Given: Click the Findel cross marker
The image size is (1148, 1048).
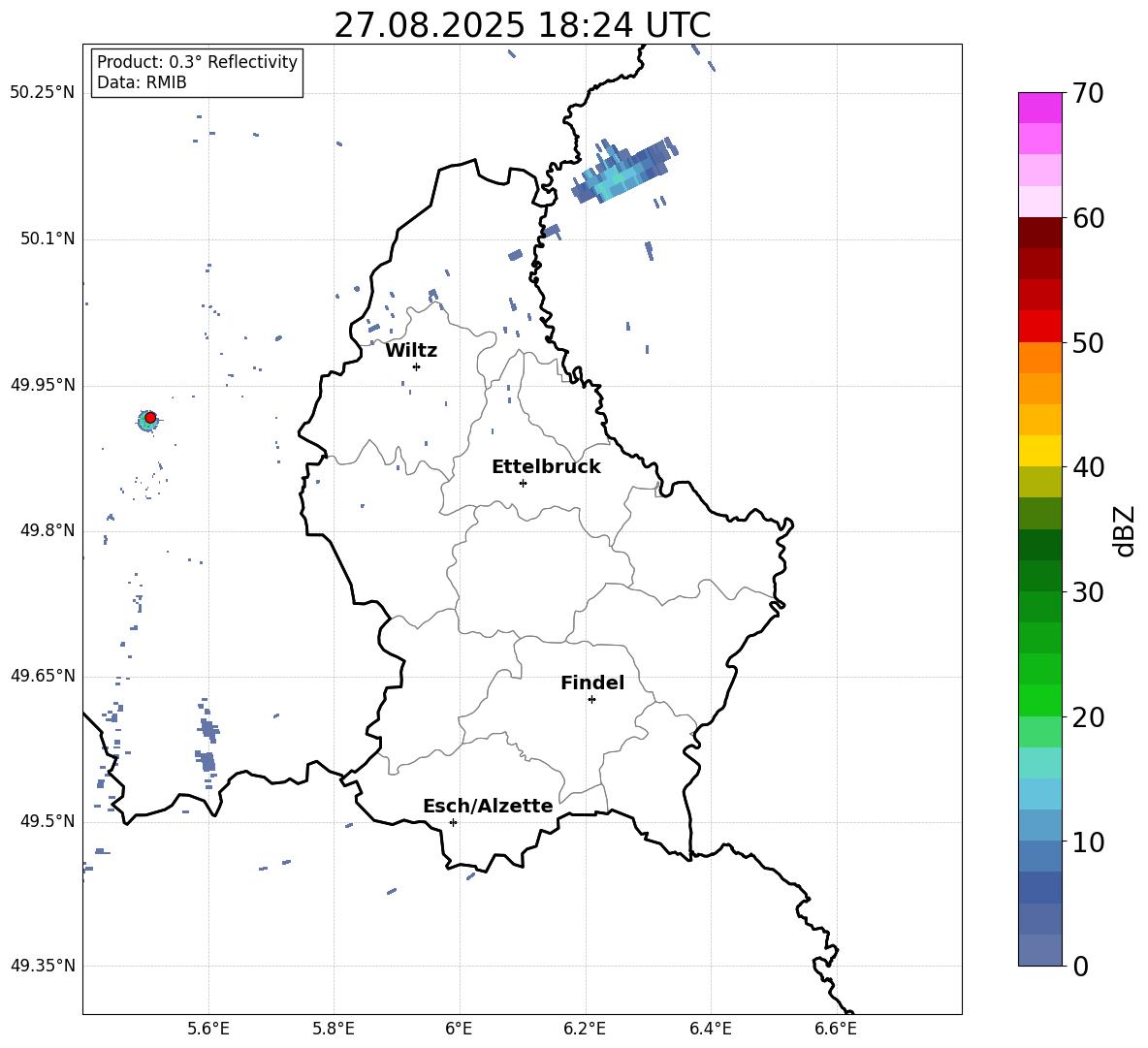Looking at the screenshot, I should [x=591, y=700].
